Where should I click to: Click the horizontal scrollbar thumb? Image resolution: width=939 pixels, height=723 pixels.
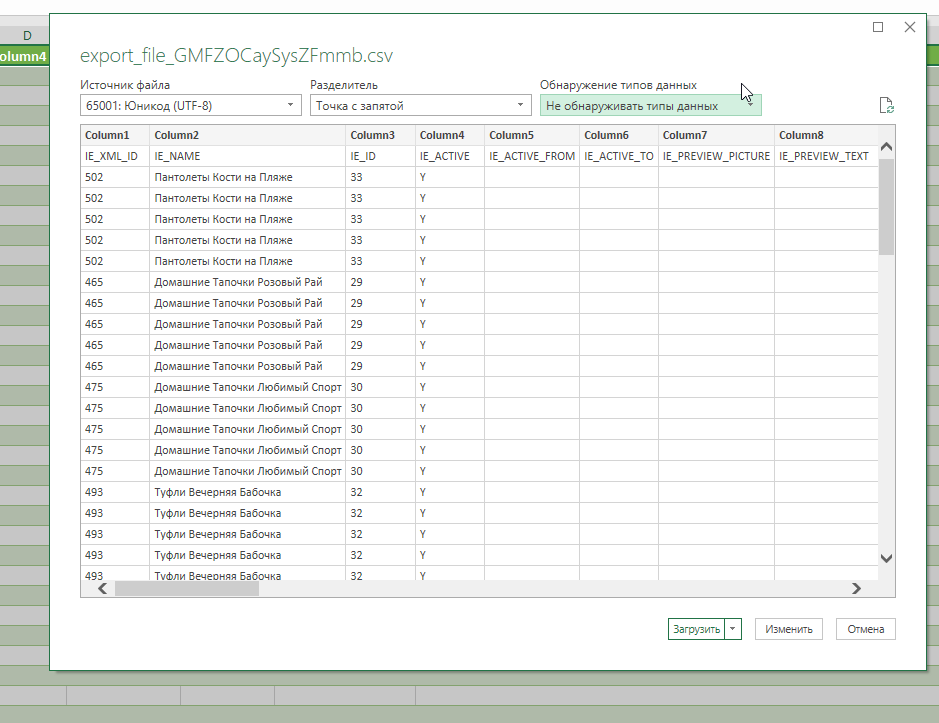point(187,588)
